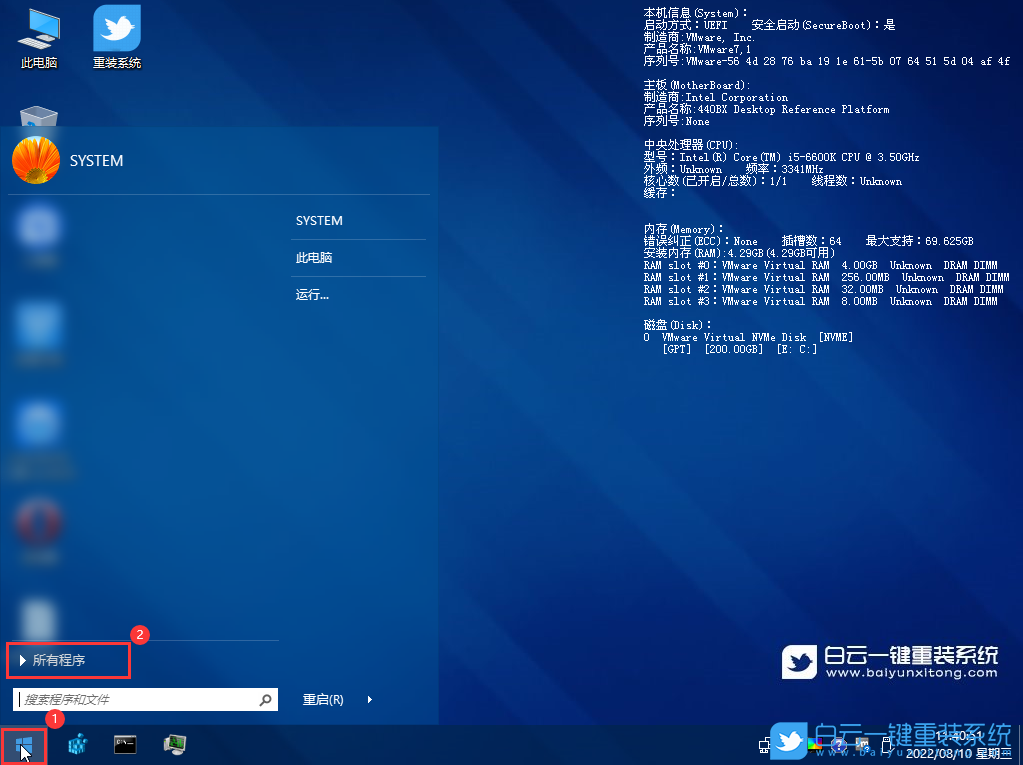
Task: Open the blue network taskbar icon
Action: click(x=77, y=744)
